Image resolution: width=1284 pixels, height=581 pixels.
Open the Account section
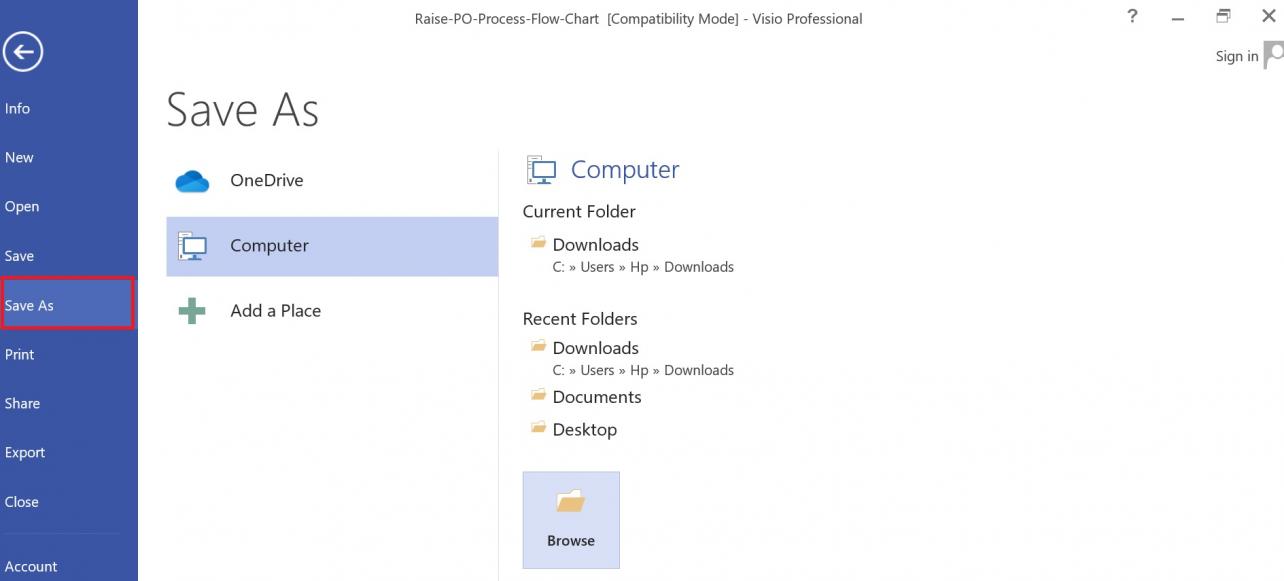[31, 566]
